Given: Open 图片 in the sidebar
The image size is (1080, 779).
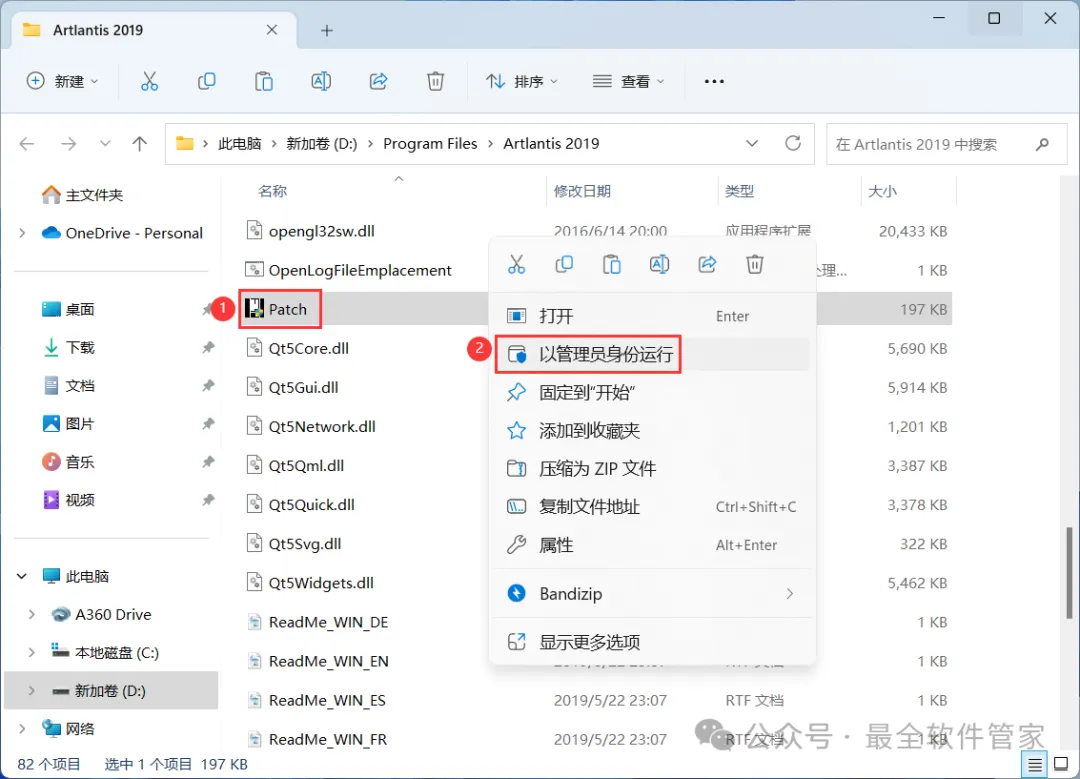Looking at the screenshot, I should 68,424.
